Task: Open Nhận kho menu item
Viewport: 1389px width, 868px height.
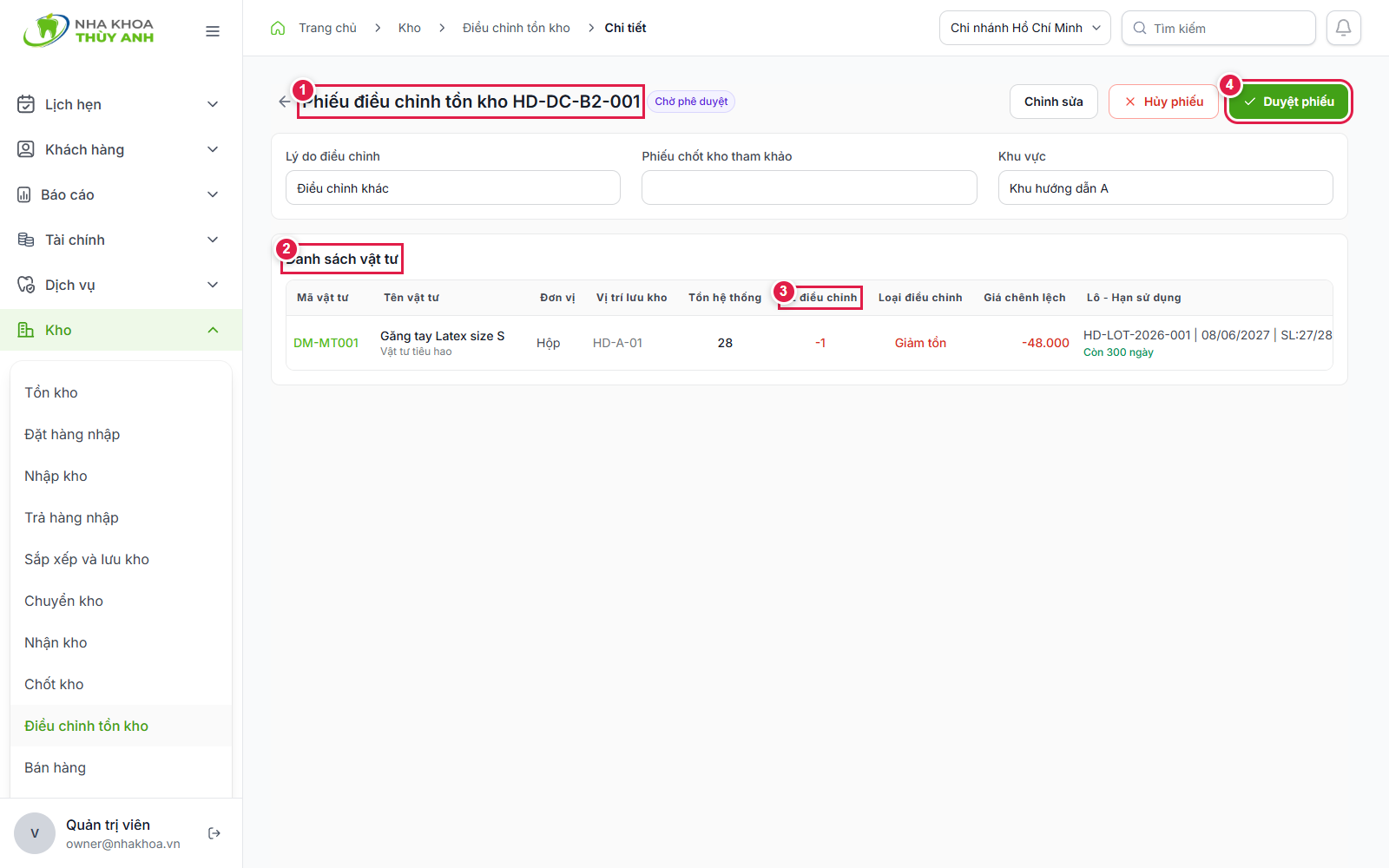Action: (x=121, y=642)
